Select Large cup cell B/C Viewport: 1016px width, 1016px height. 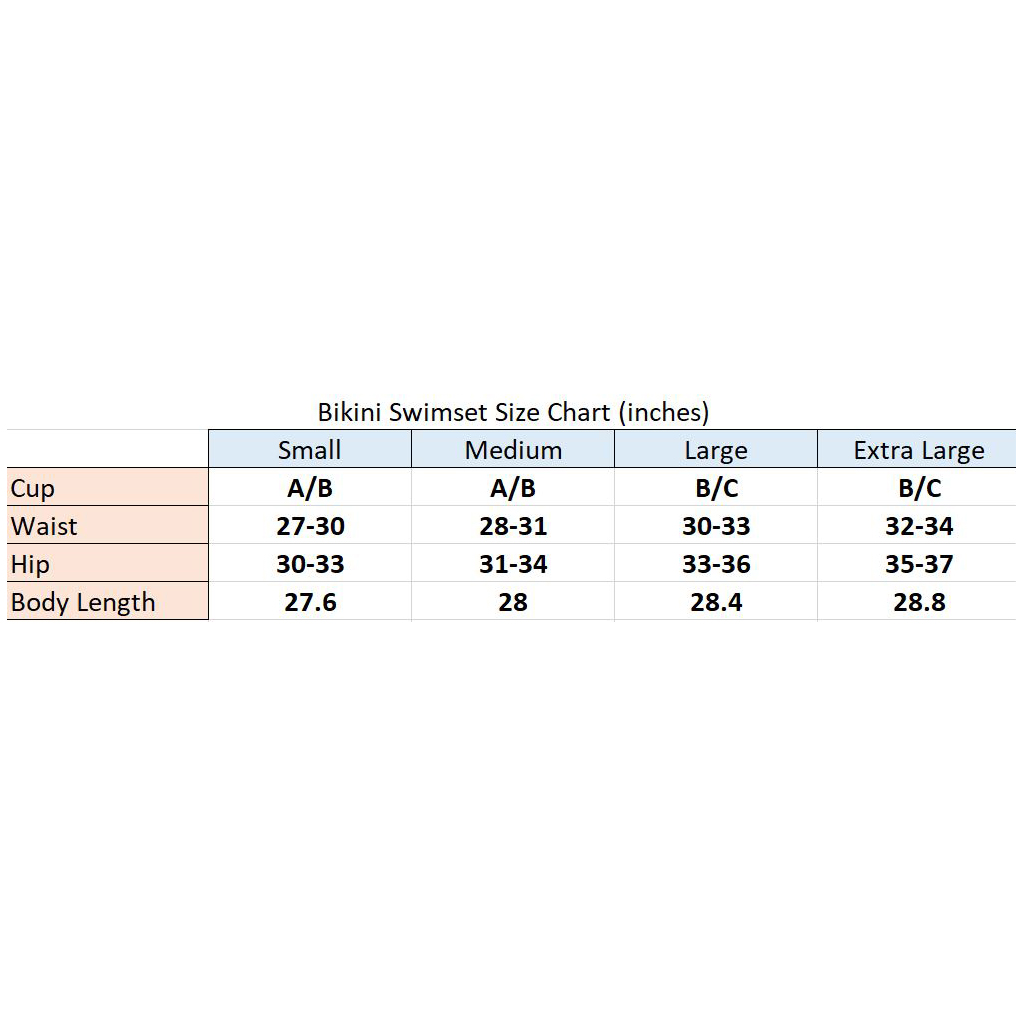point(716,487)
